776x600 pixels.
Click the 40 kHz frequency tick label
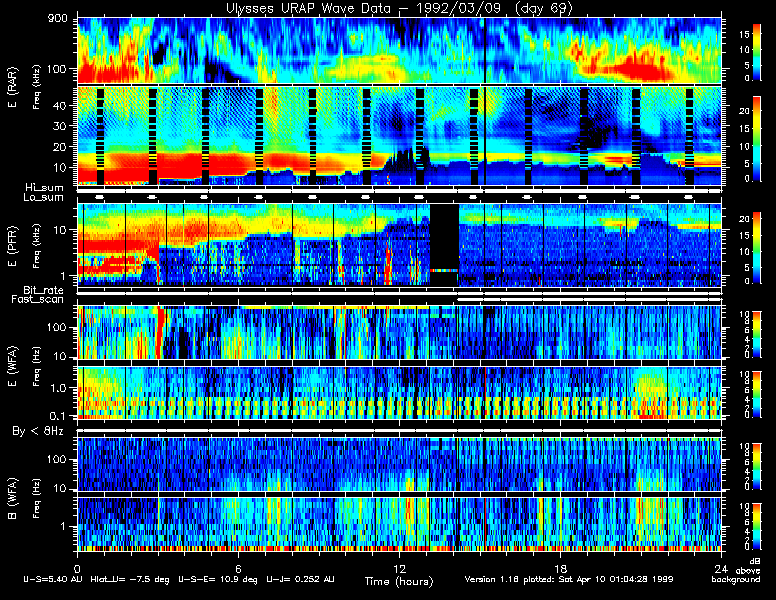click(x=59, y=105)
